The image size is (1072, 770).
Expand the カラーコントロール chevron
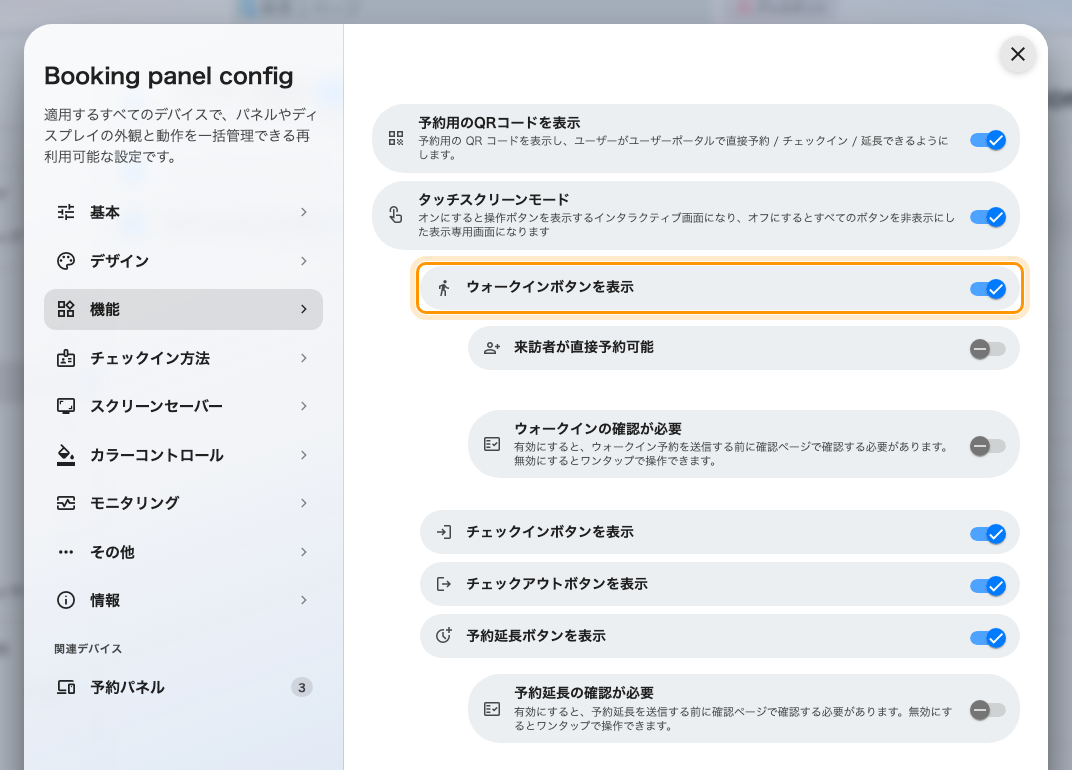(304, 455)
